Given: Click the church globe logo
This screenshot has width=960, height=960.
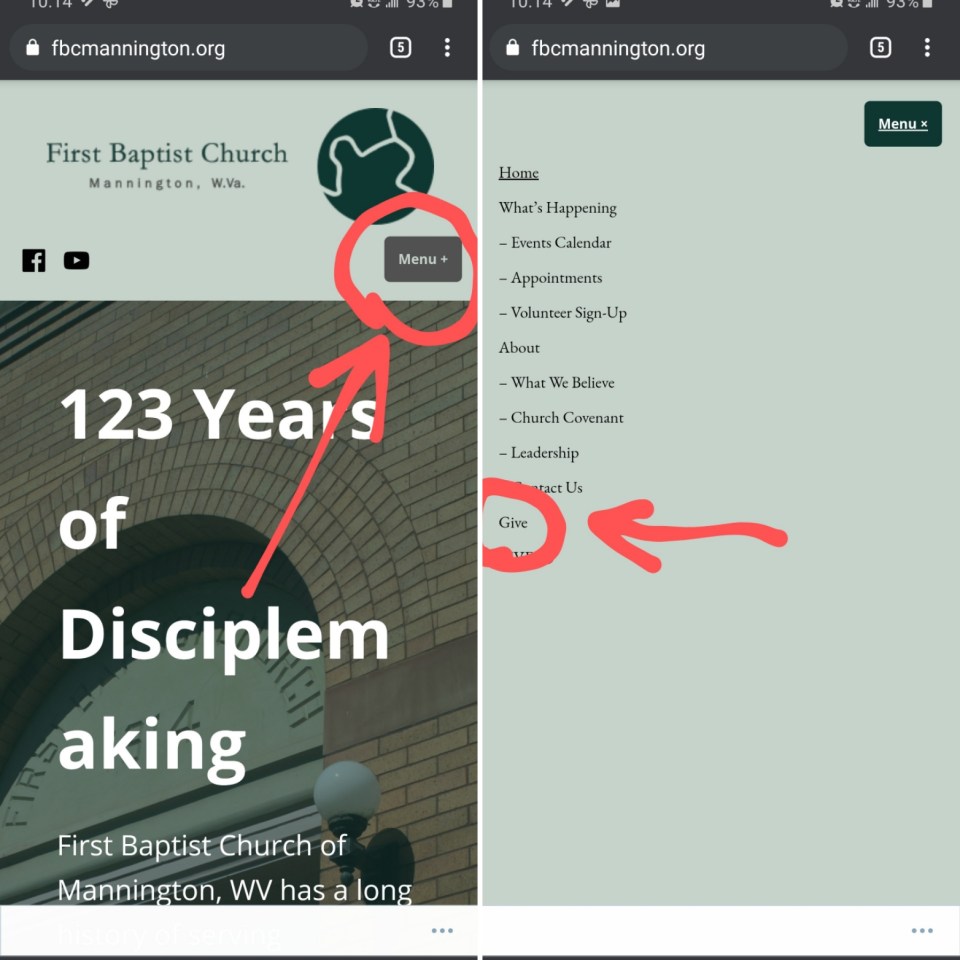Looking at the screenshot, I should [375, 166].
